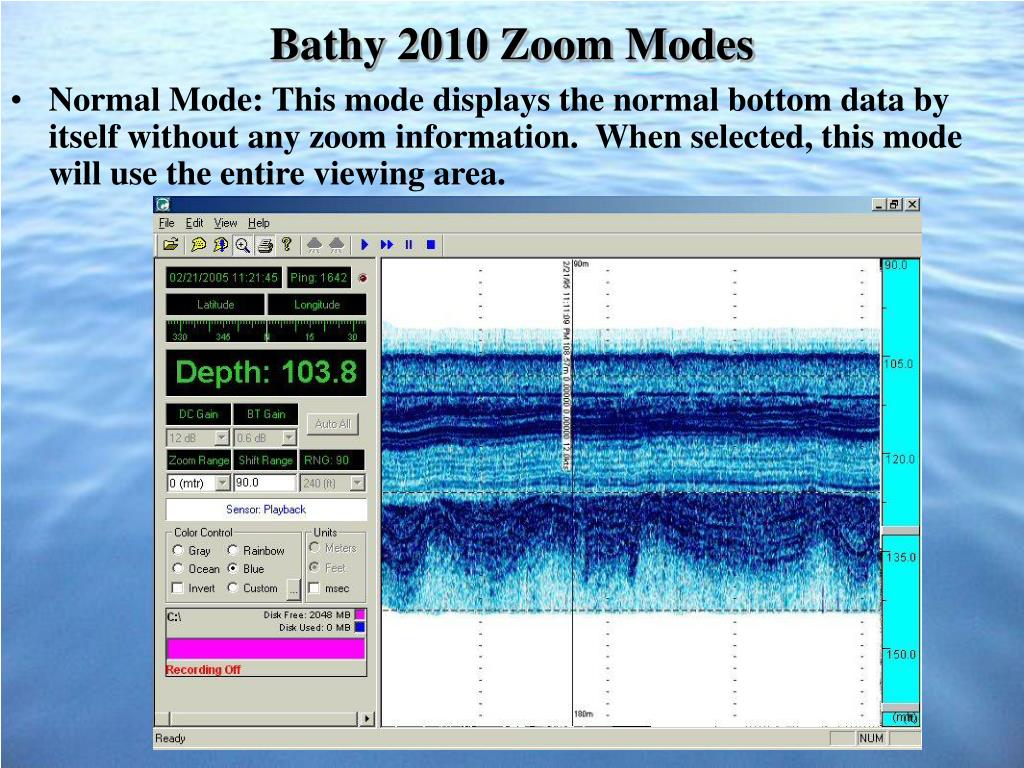Image resolution: width=1024 pixels, height=768 pixels.
Task: Click the RNG: 90 display
Action: coord(332,460)
